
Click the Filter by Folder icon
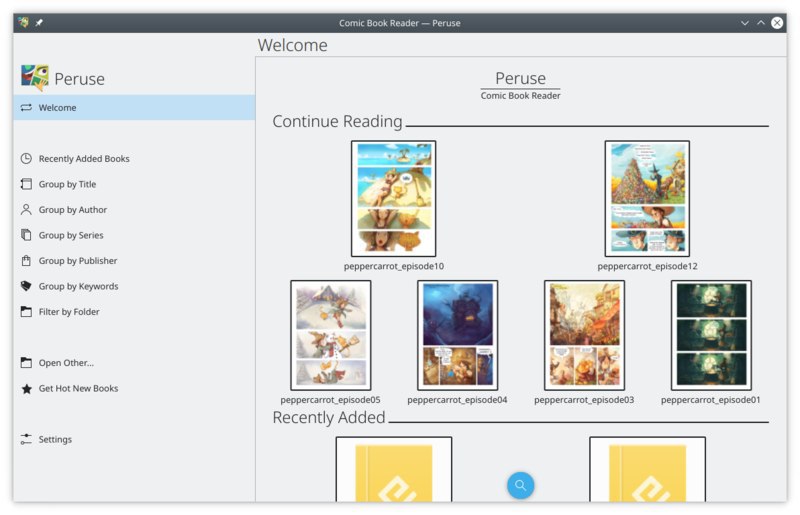tap(26, 312)
